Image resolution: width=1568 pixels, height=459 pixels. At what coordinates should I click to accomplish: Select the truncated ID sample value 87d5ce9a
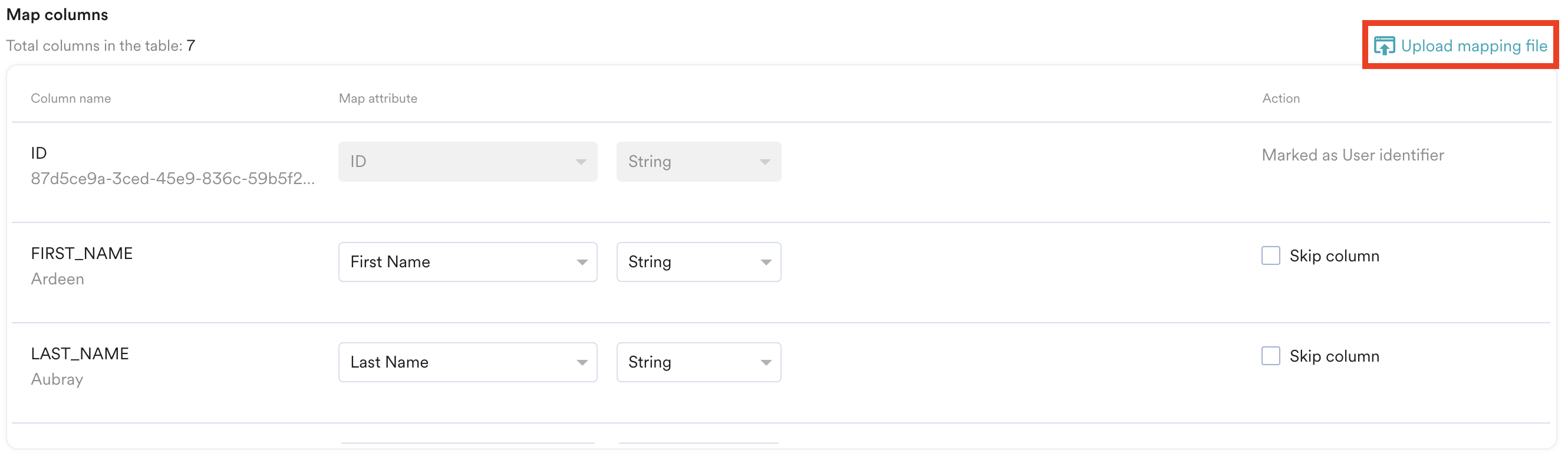[172, 179]
